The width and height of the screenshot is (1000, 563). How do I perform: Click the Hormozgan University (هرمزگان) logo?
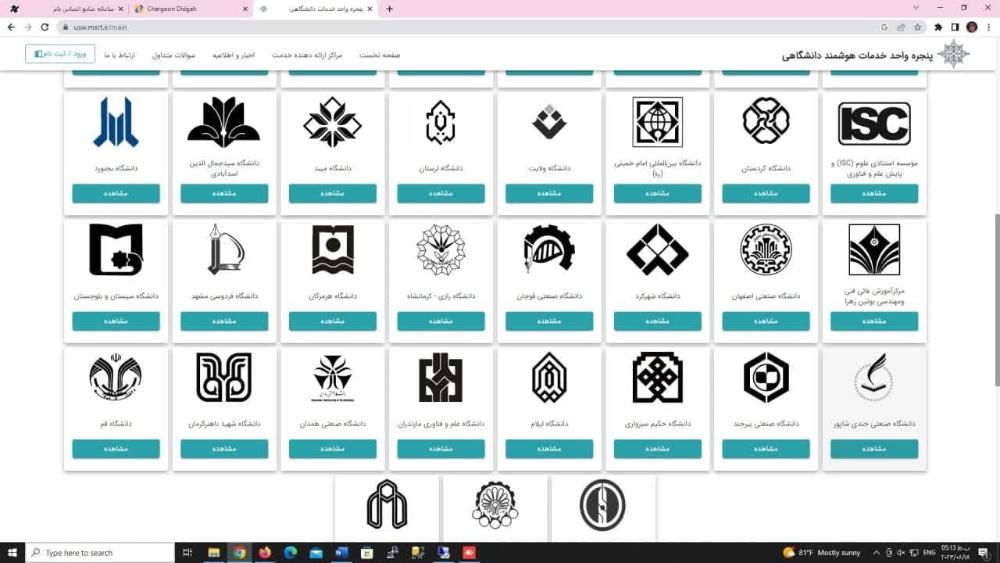pyautogui.click(x=332, y=250)
